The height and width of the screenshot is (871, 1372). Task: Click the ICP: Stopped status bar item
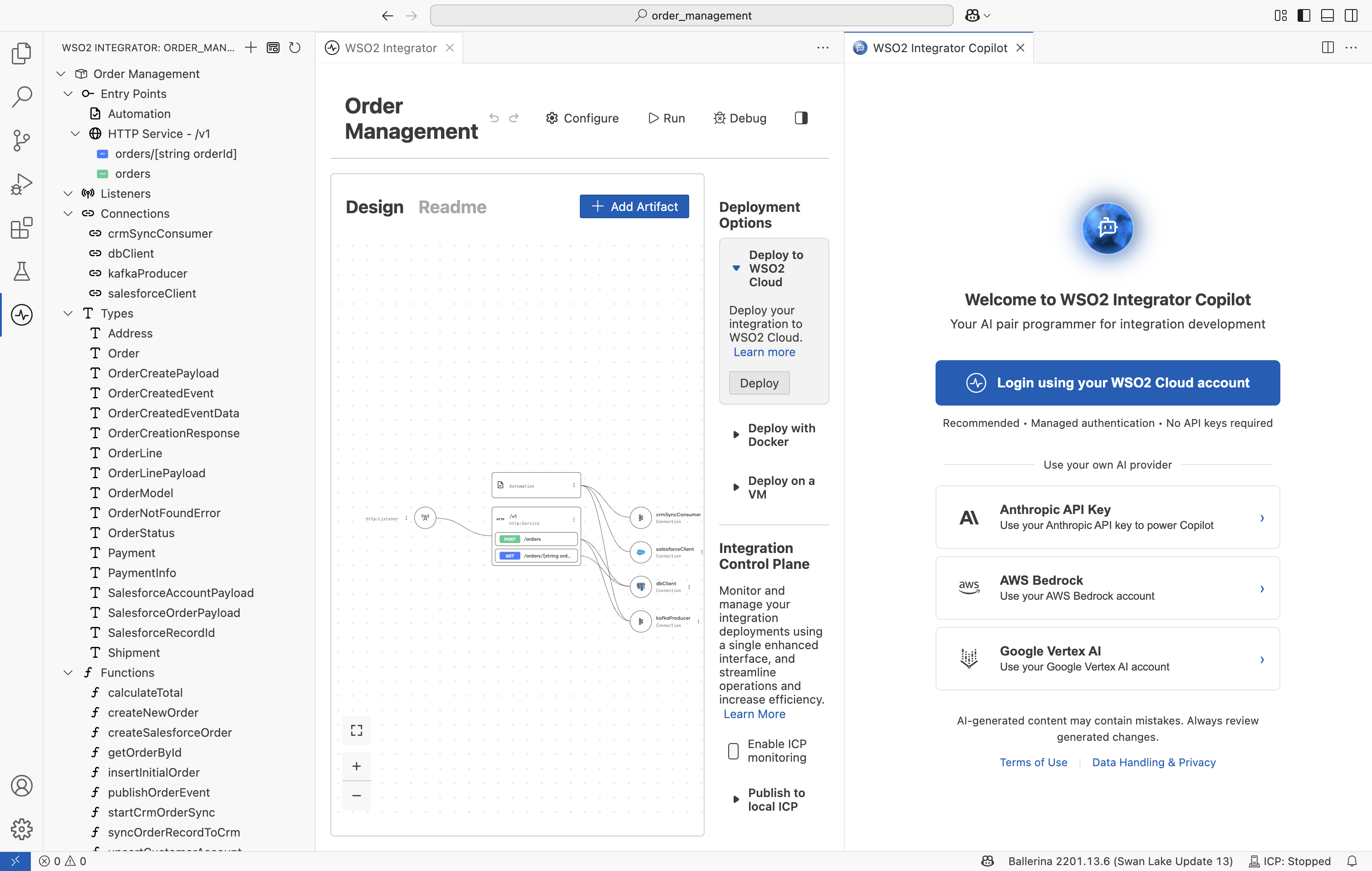click(1290, 861)
